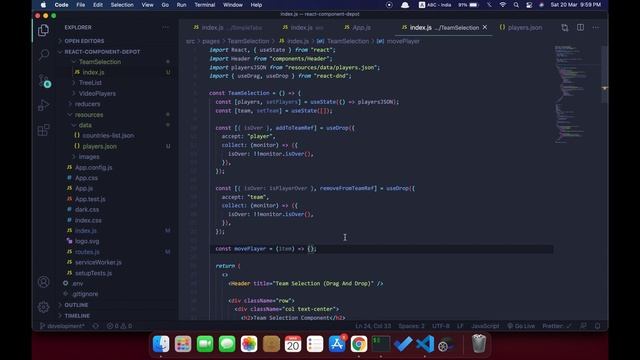The width and height of the screenshot is (640, 360).
Task: Collapse the data folder
Action: (85, 125)
